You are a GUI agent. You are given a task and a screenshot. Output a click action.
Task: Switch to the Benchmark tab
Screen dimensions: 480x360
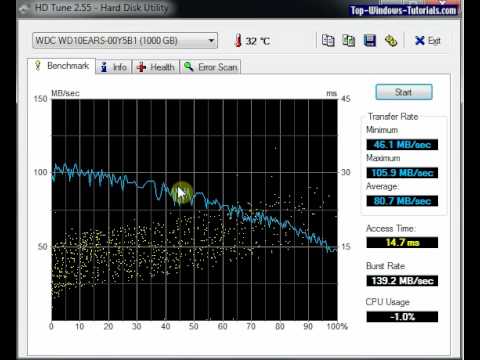pos(62,66)
